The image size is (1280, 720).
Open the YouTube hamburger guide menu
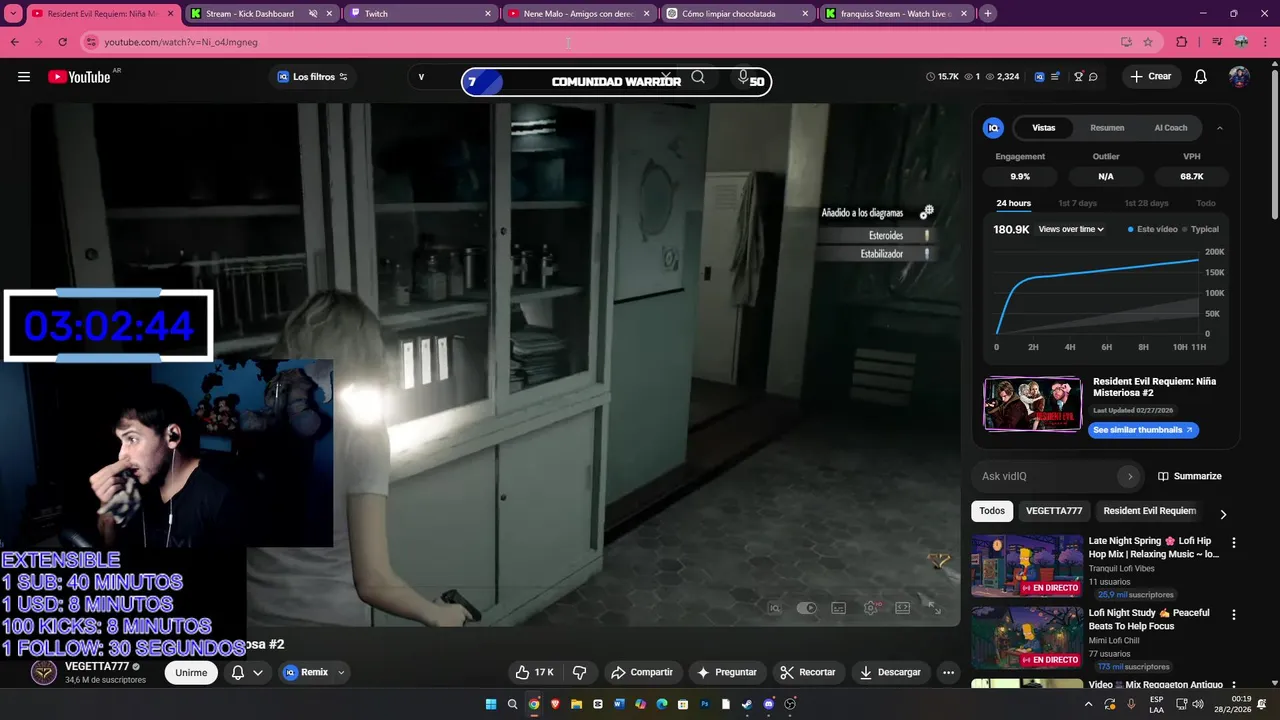point(24,77)
